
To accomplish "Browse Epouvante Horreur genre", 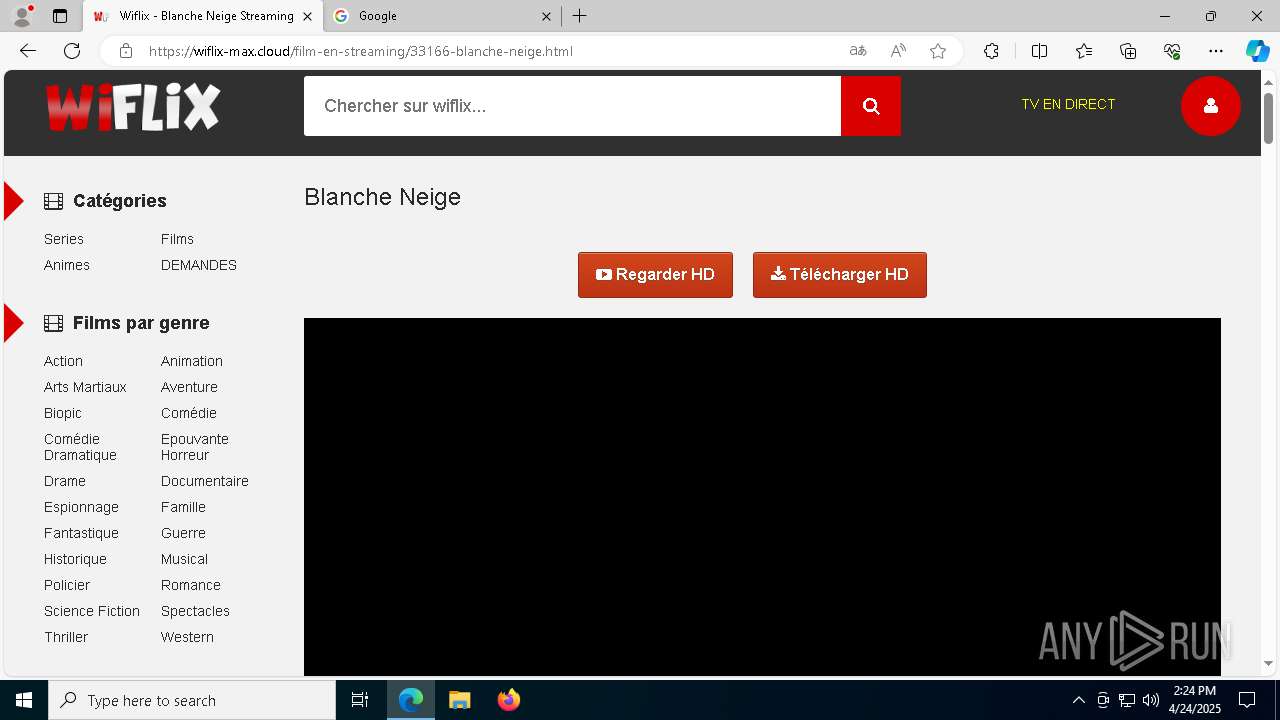I will [195, 447].
